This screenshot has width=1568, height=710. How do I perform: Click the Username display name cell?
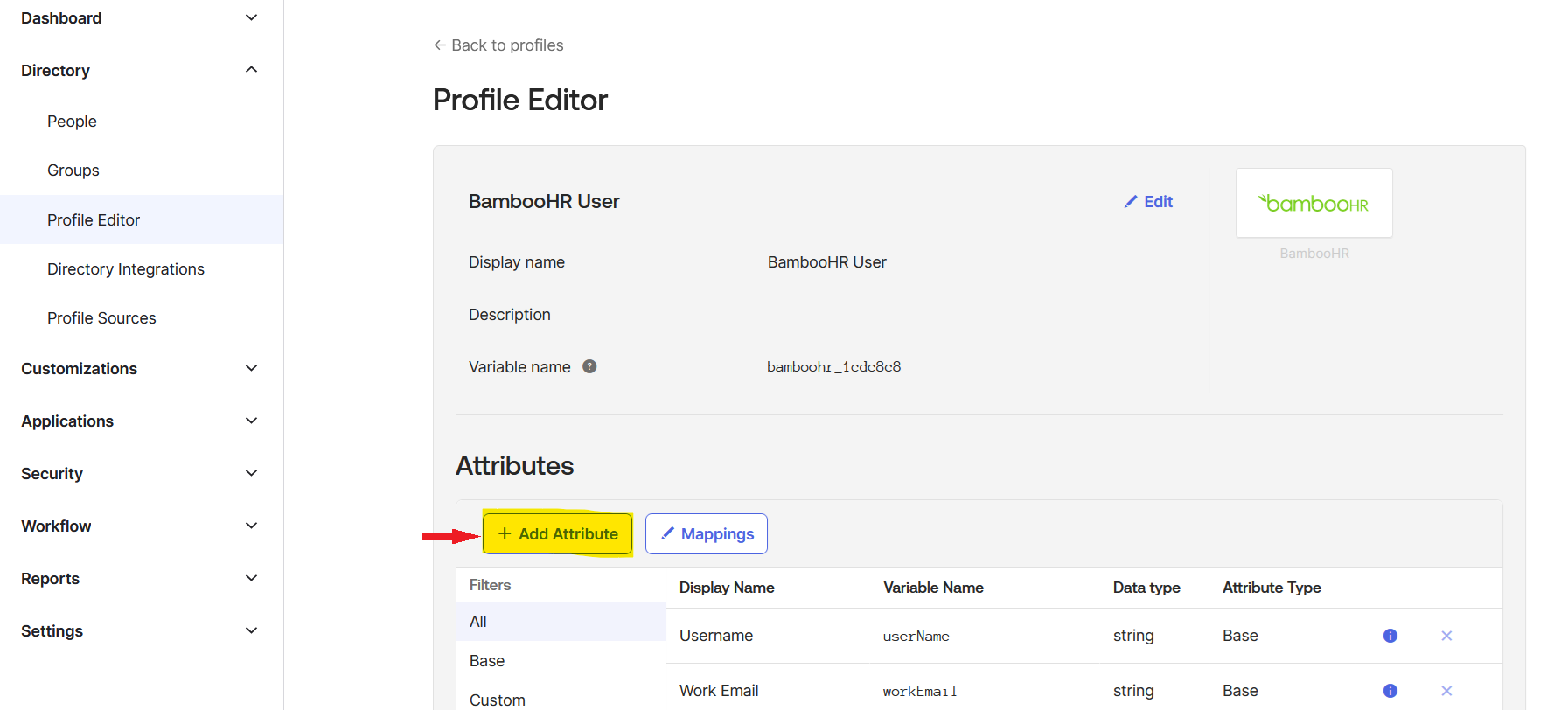tap(716, 636)
